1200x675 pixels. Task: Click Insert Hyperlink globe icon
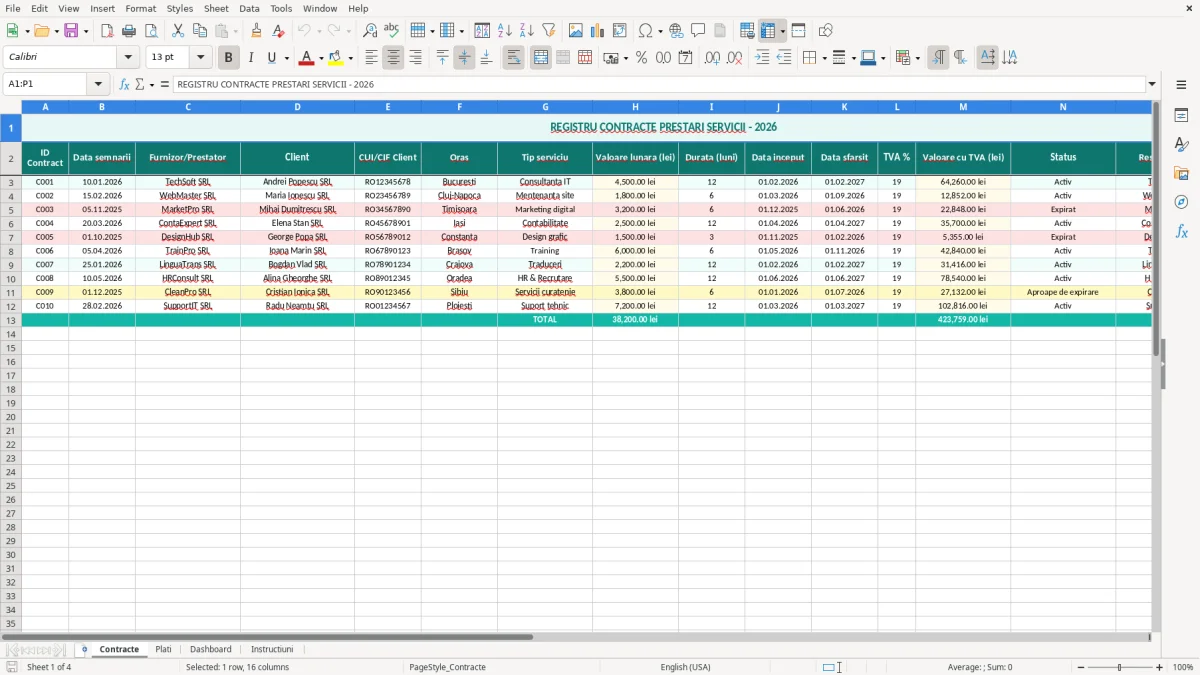(676, 31)
